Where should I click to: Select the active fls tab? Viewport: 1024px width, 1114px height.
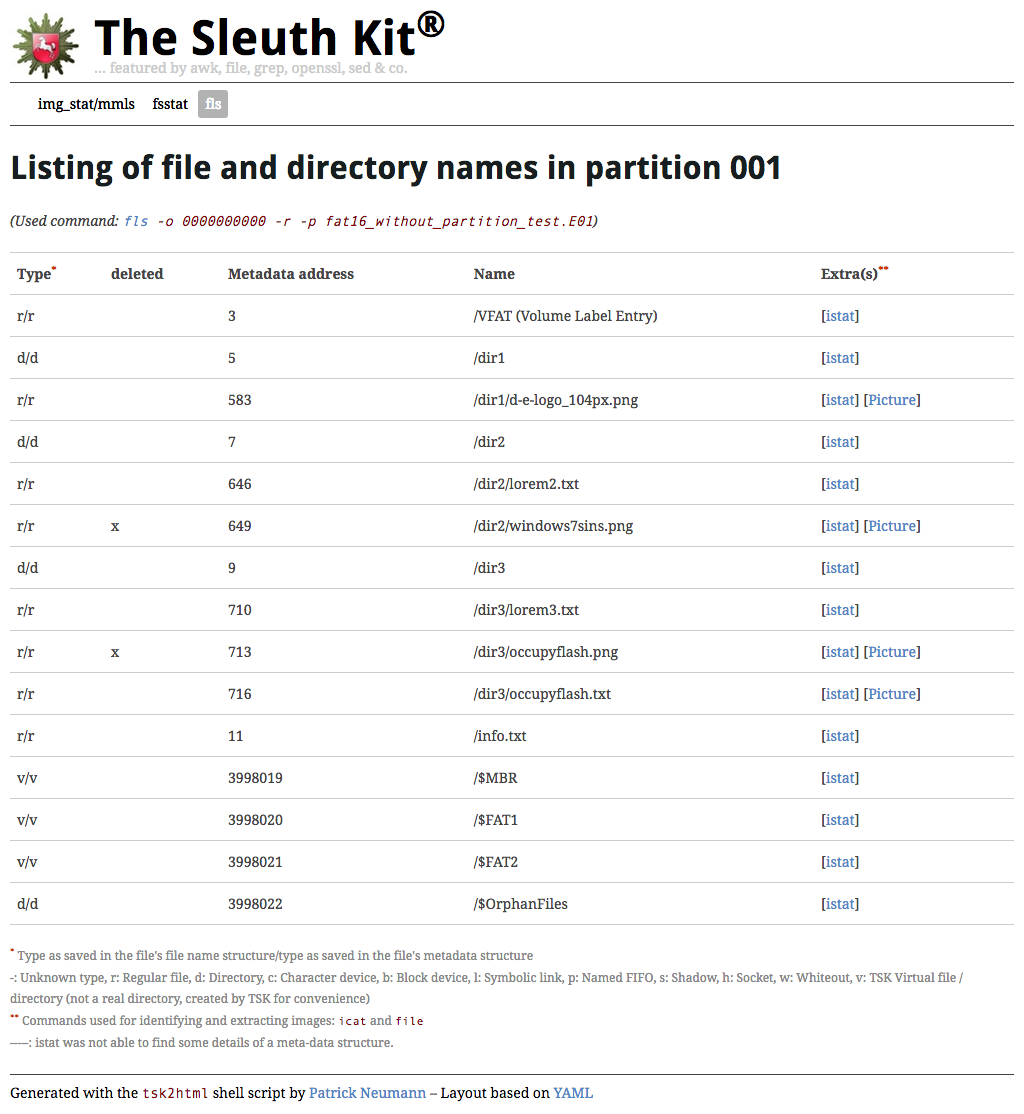tap(212, 104)
